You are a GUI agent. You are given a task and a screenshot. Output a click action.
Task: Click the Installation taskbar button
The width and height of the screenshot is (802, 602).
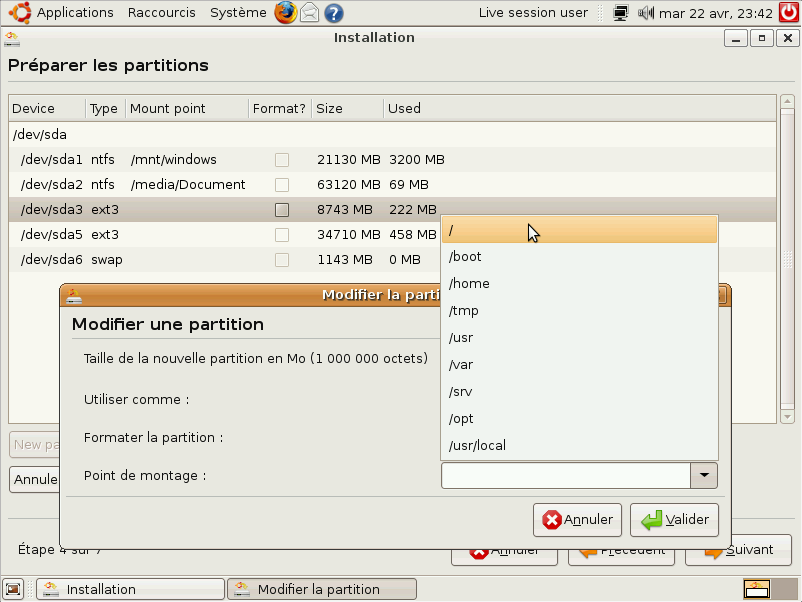pyautogui.click(x=130, y=589)
